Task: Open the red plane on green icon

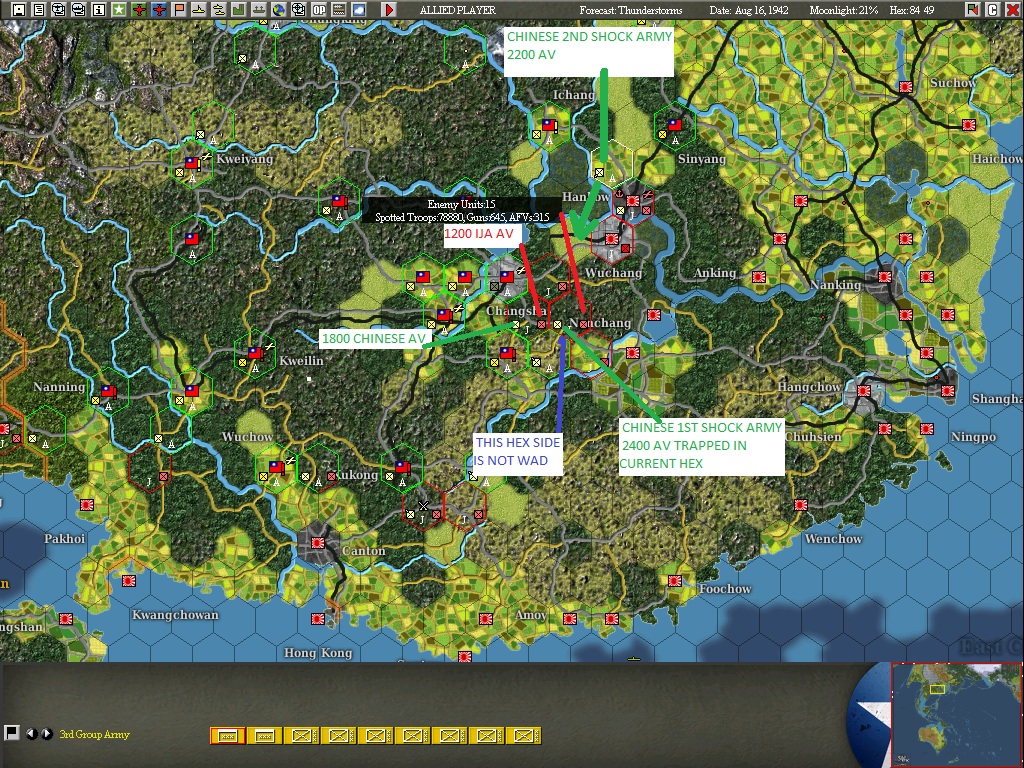Action: [x=138, y=10]
